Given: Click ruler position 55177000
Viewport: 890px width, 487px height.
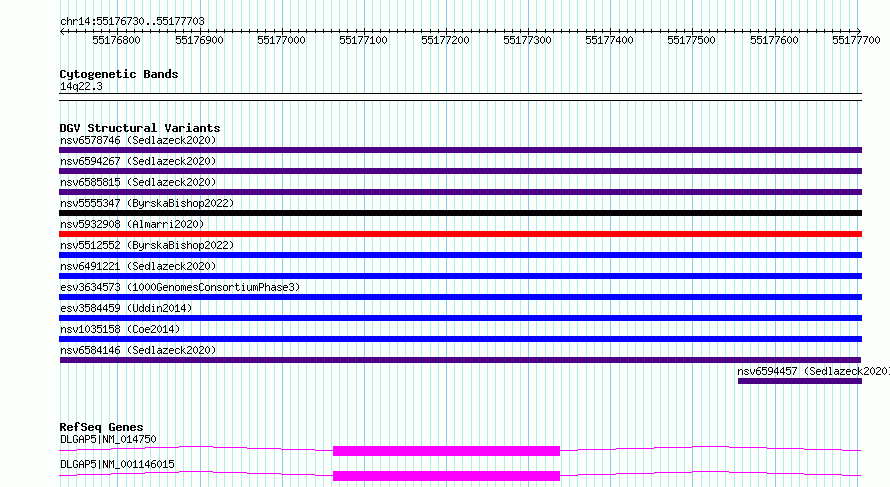Looking at the screenshot, I should coord(281,40).
